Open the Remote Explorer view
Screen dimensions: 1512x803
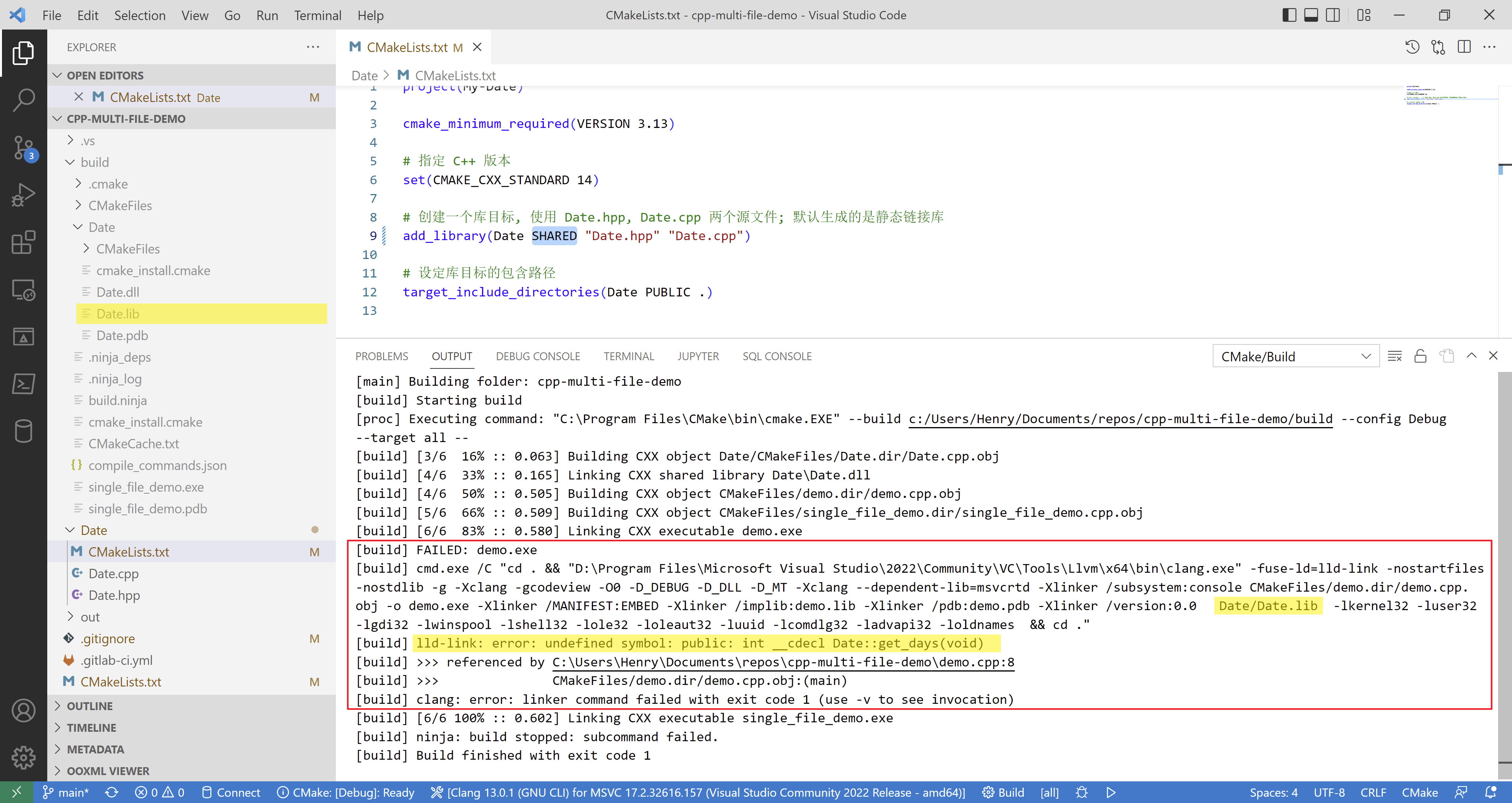[x=24, y=290]
